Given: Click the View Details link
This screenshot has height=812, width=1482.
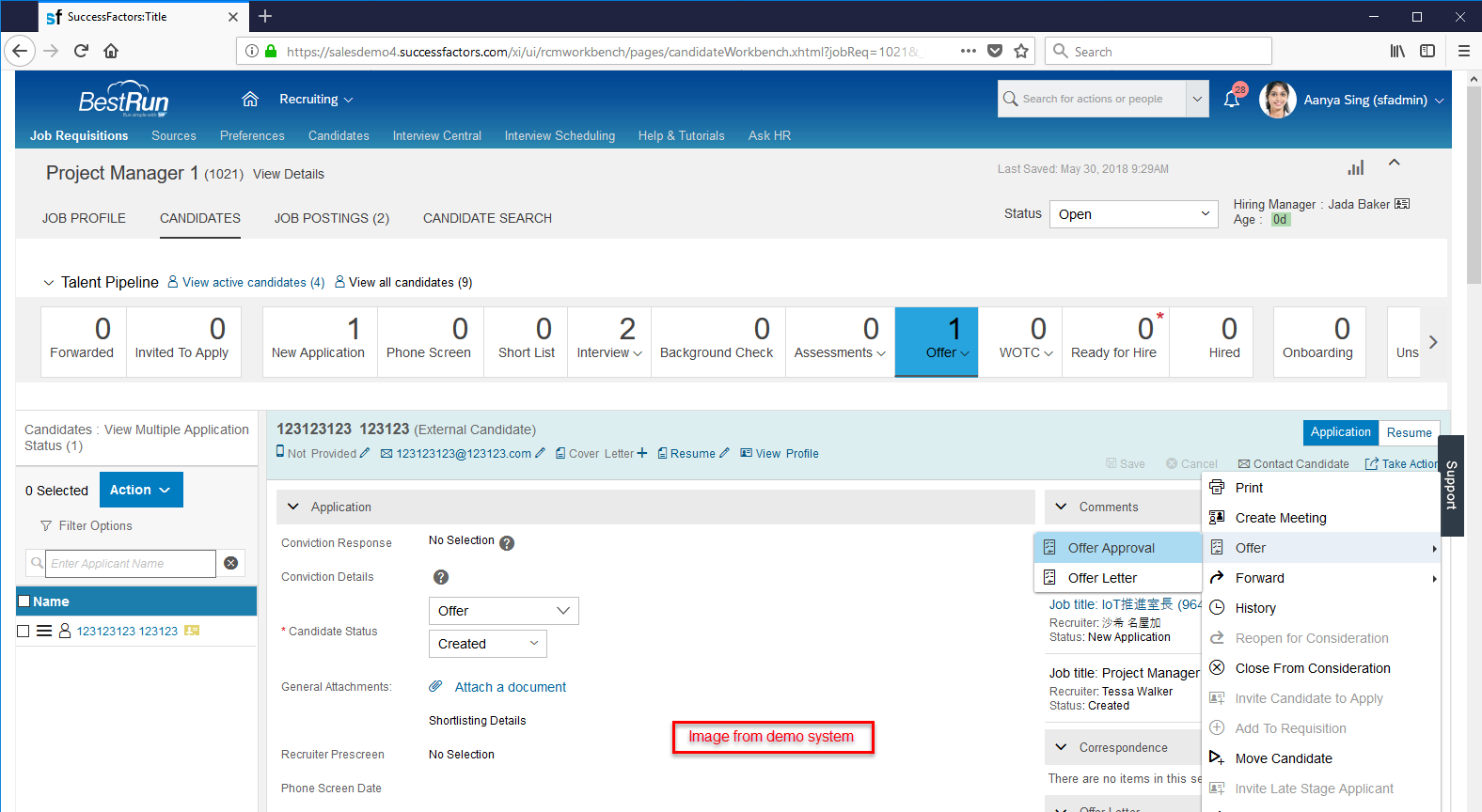Looking at the screenshot, I should (x=289, y=174).
